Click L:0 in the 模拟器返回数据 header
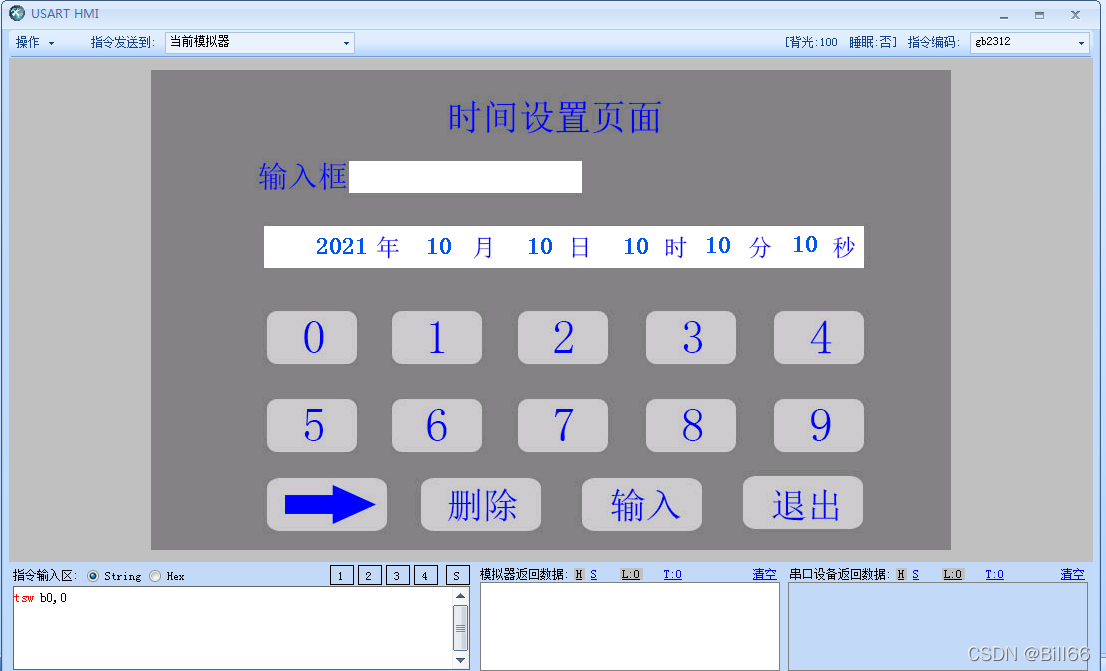Screen dimensions: 1106x671 pos(631,574)
